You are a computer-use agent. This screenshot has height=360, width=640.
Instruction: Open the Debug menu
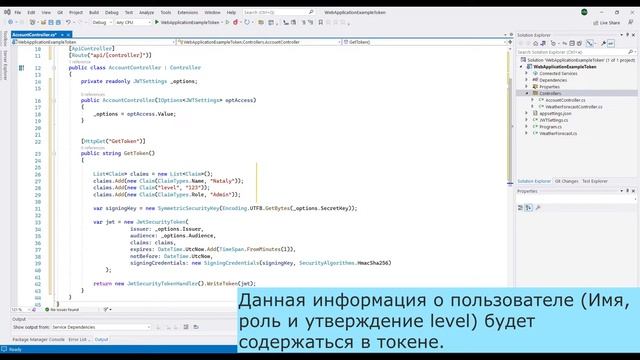click(111, 13)
